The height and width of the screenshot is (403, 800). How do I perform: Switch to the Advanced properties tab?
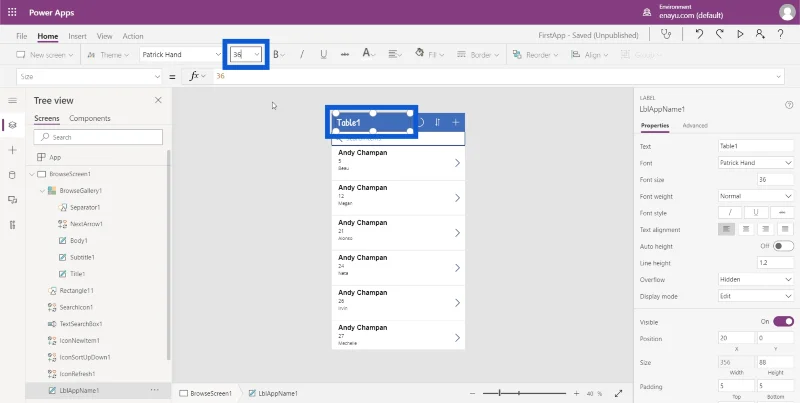coord(695,125)
